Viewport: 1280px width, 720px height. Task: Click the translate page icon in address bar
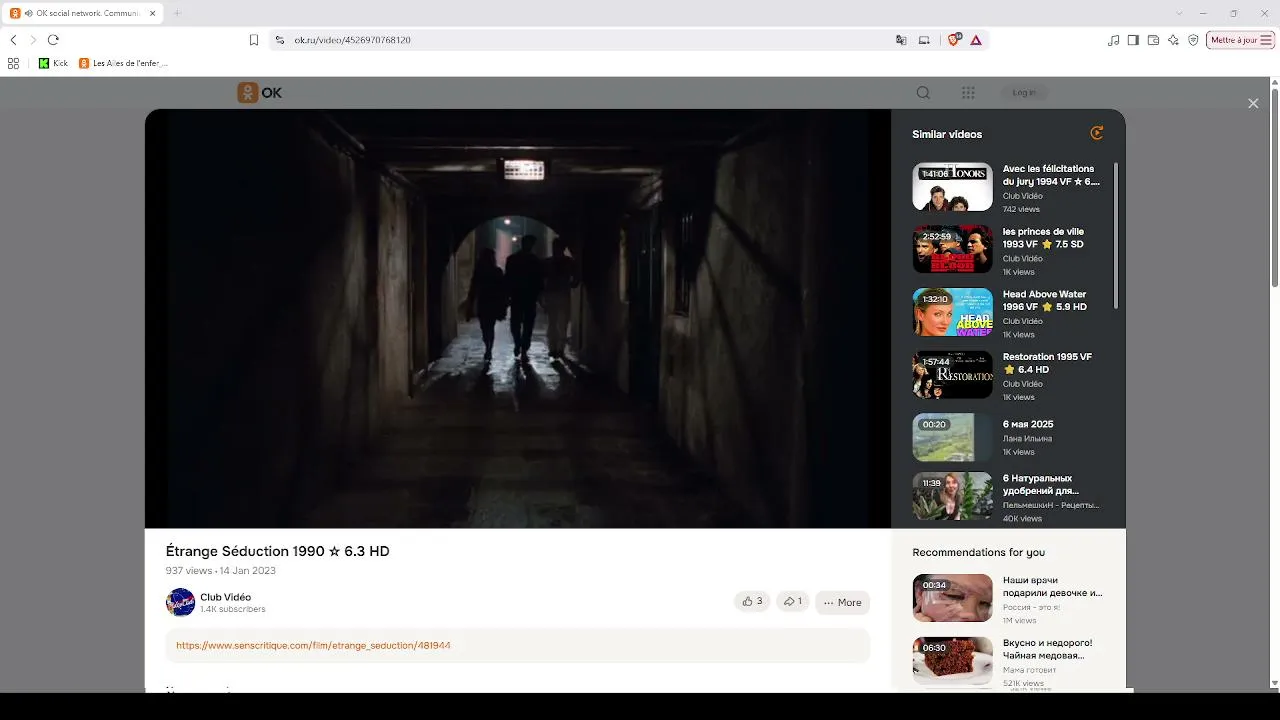(901, 40)
